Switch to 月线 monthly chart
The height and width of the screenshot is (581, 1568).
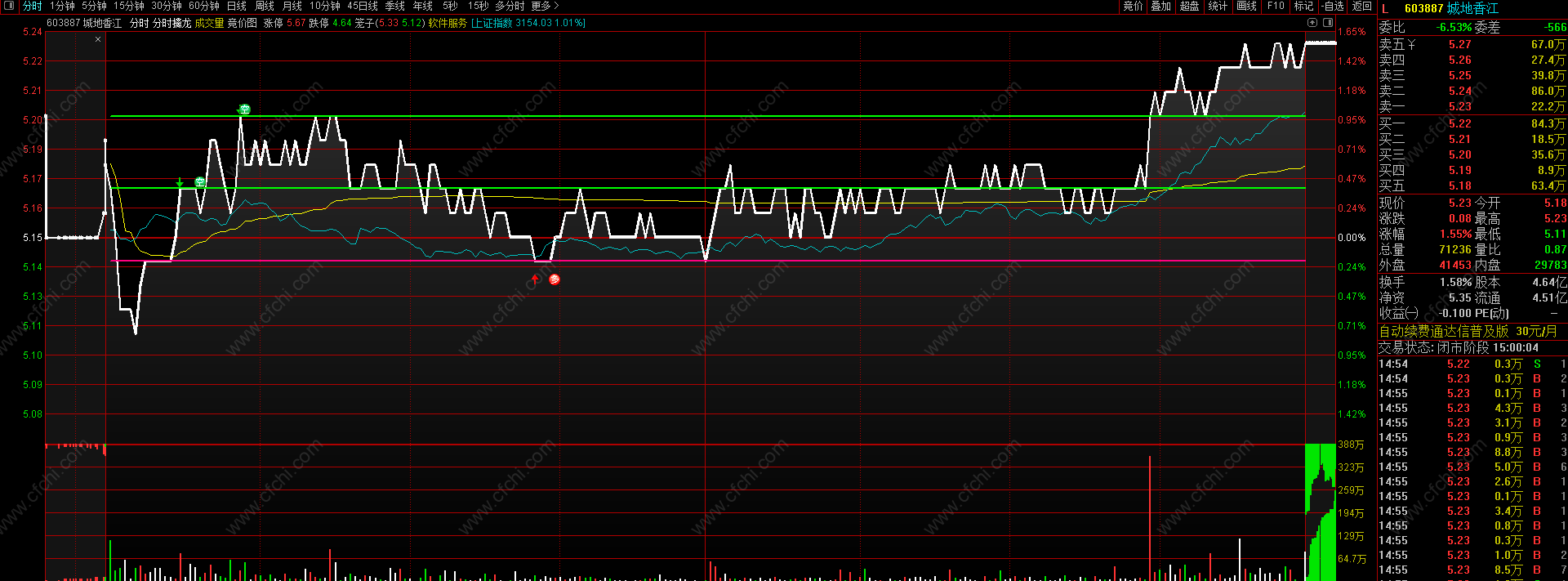click(x=292, y=6)
